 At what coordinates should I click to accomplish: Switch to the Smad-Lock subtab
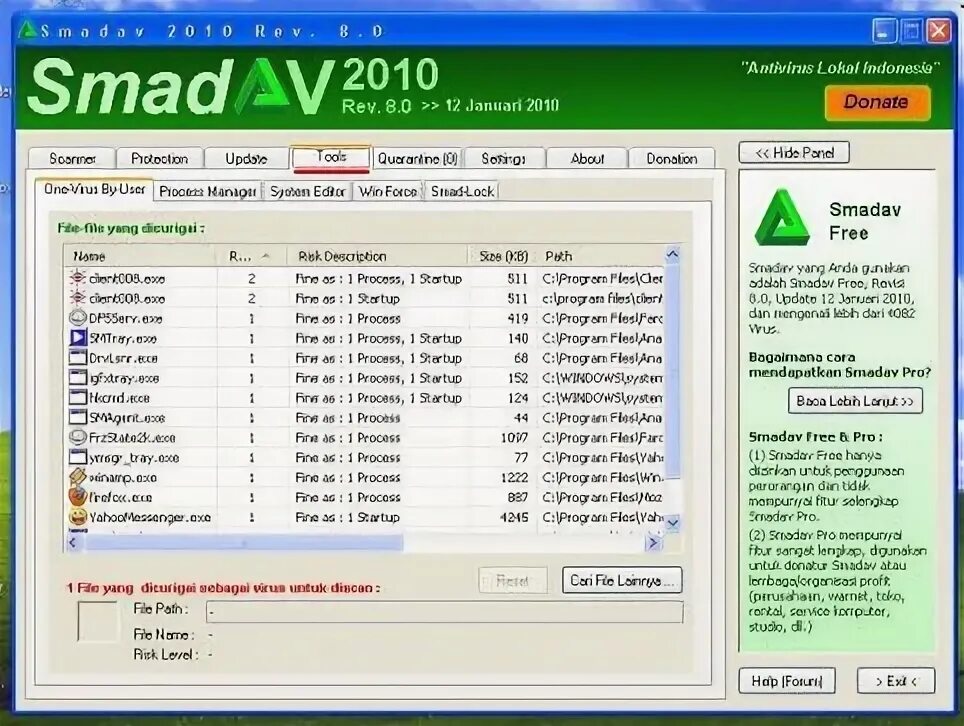click(462, 192)
